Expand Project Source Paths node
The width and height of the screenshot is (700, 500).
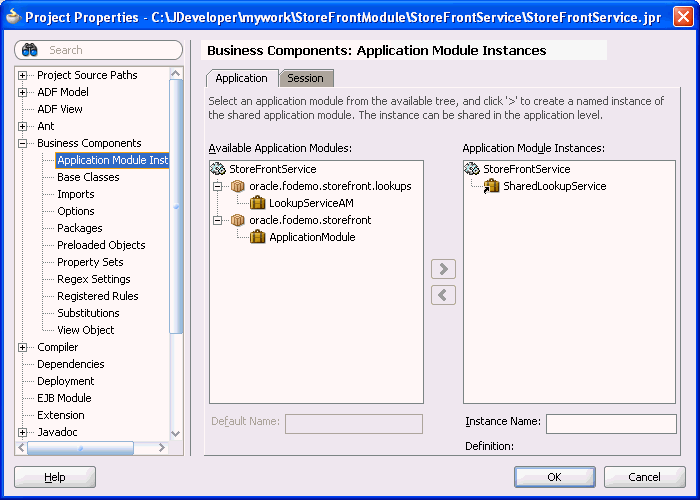click(x=22, y=75)
